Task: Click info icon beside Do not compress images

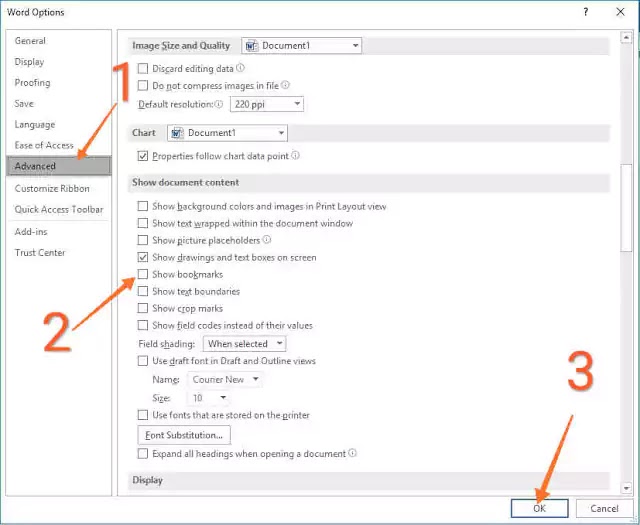Action: 285,85
